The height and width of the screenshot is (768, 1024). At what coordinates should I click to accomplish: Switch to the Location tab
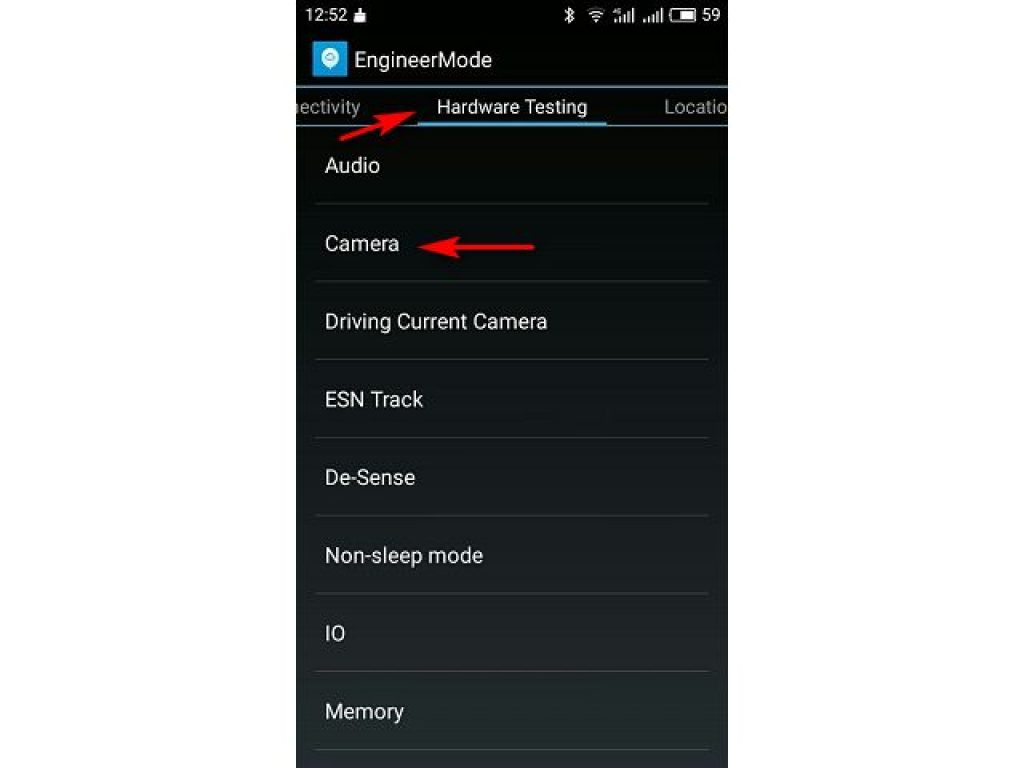[x=695, y=106]
